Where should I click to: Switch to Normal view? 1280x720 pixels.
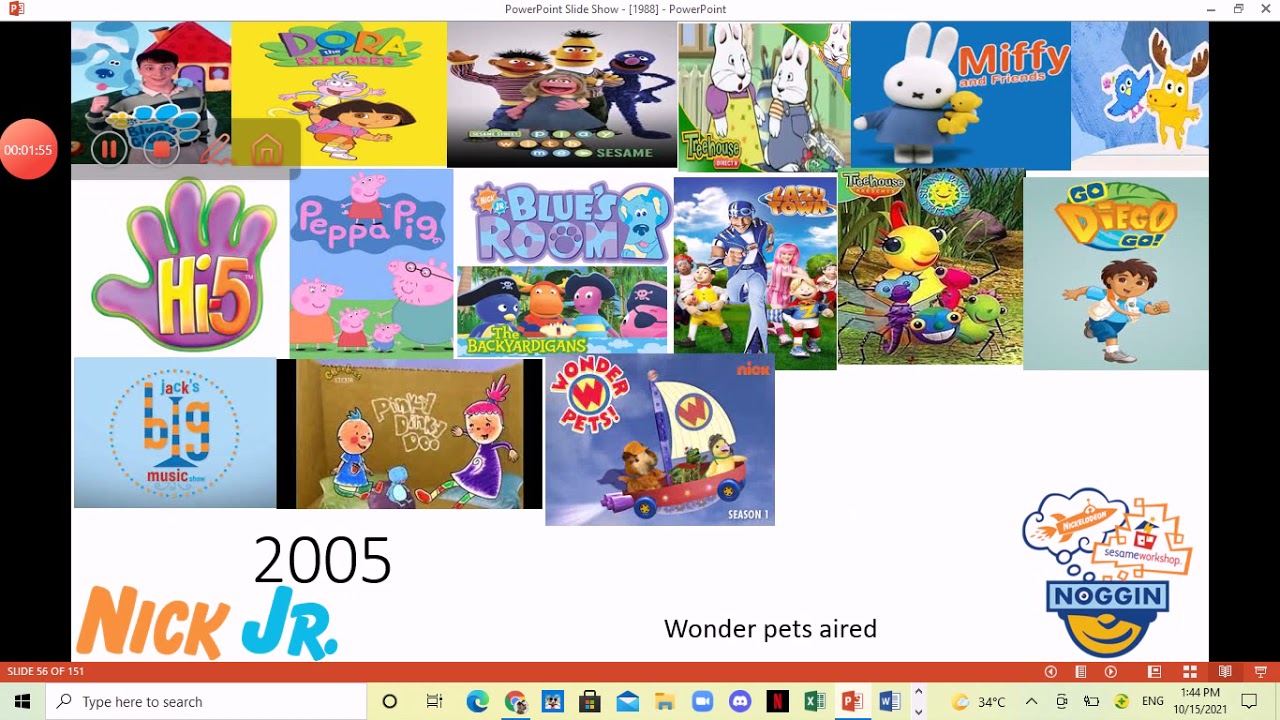click(x=1154, y=672)
